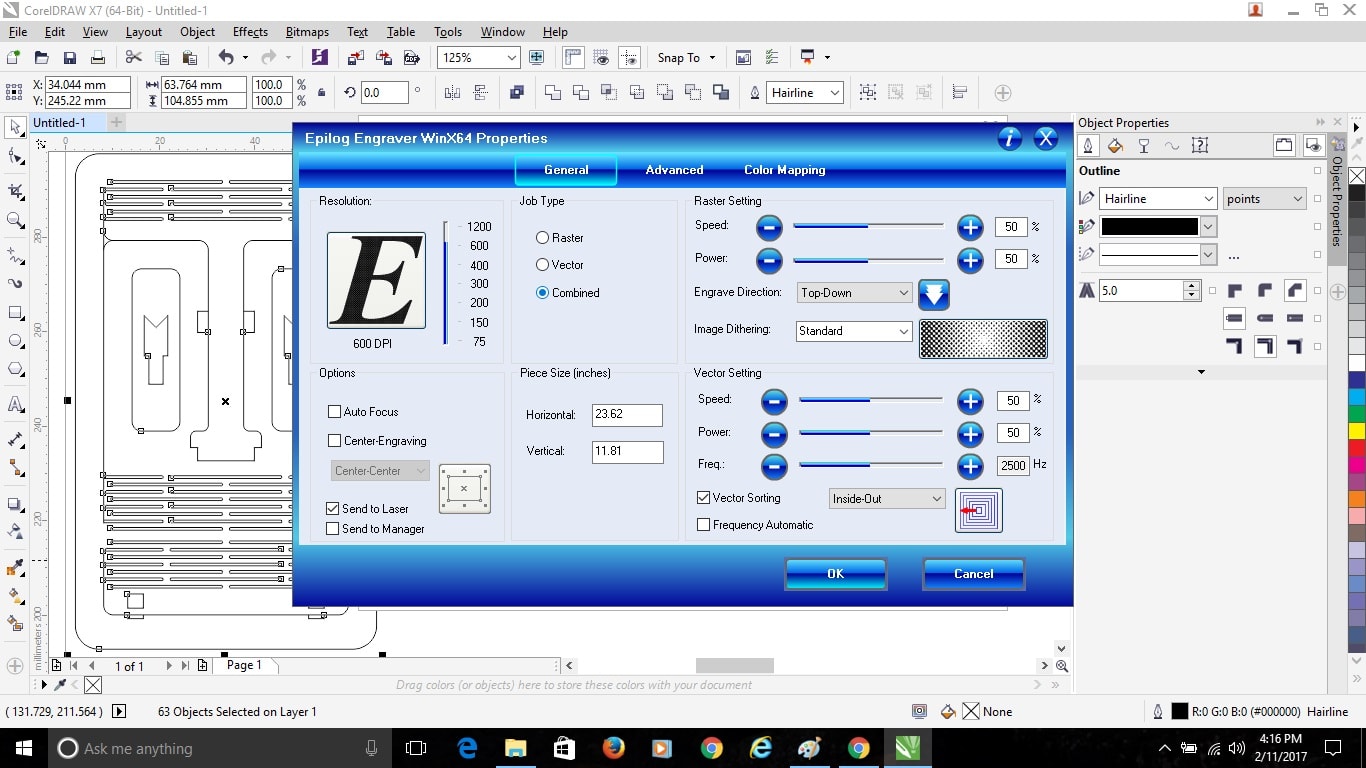The width and height of the screenshot is (1366, 768).
Task: Click the blue info button in Epilog dialog
Action: click(1010, 138)
